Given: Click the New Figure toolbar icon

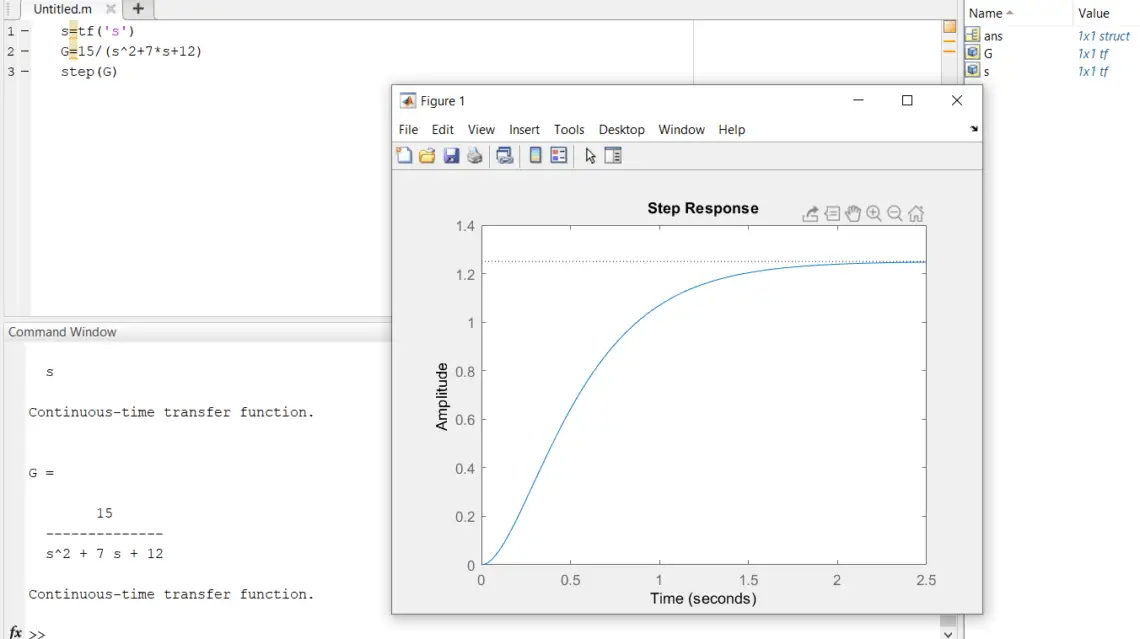Looking at the screenshot, I should [x=404, y=155].
